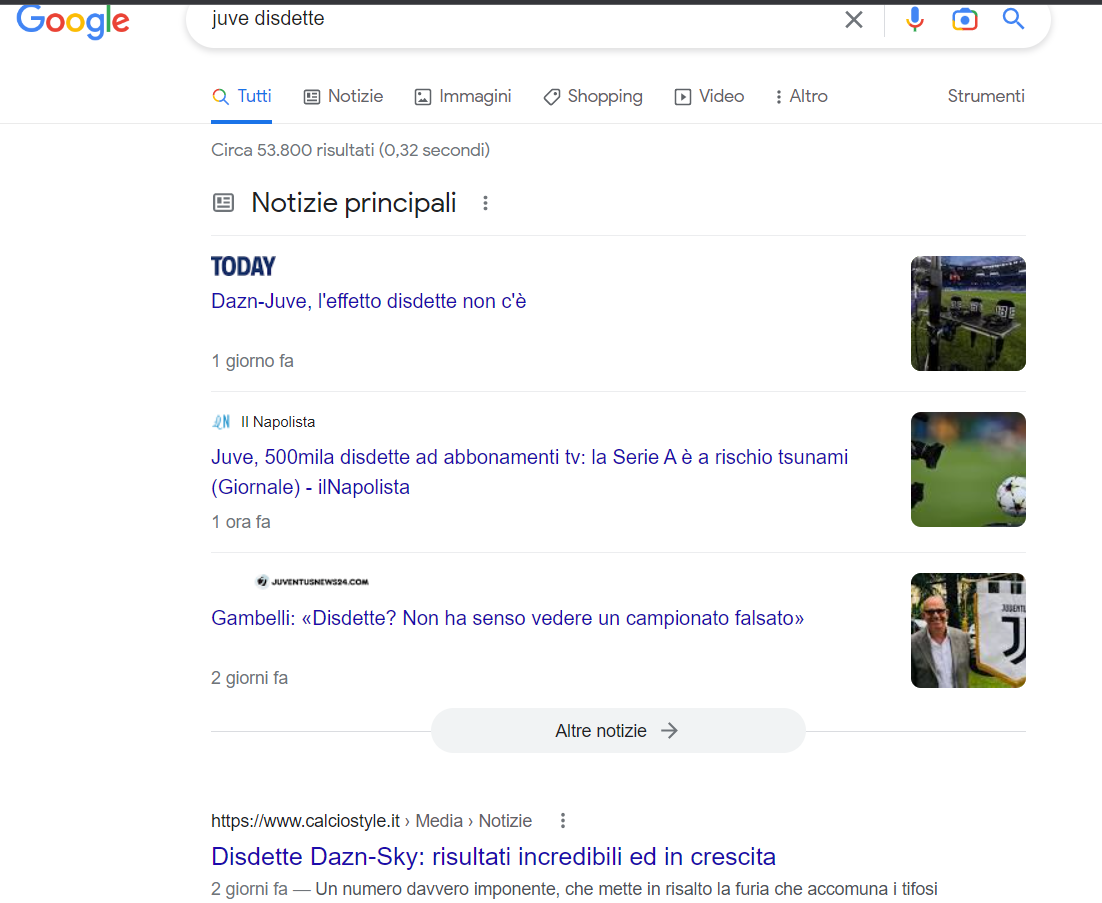Image resolution: width=1102 pixels, height=903 pixels.
Task: Click the Il Napolista source icon
Action: coord(221,422)
